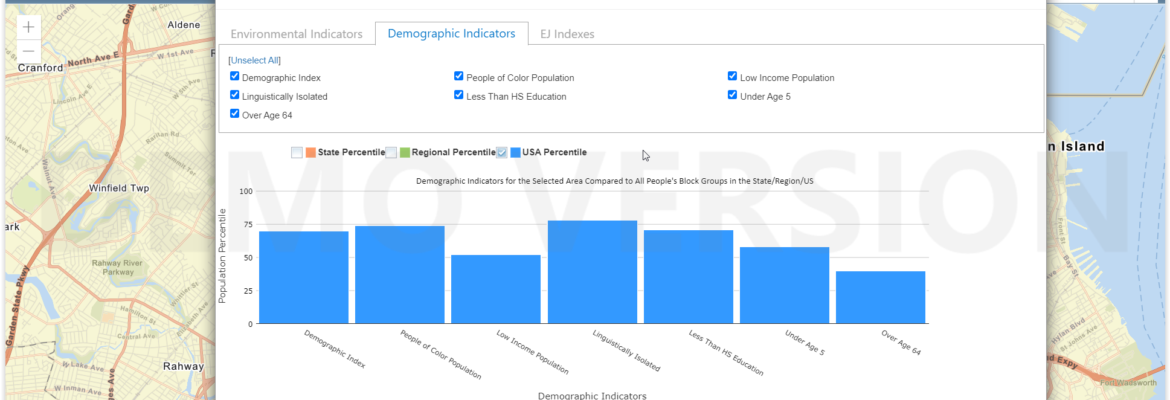Click the green Regional Percentile swatch
The width and height of the screenshot is (1170, 400).
(406, 152)
